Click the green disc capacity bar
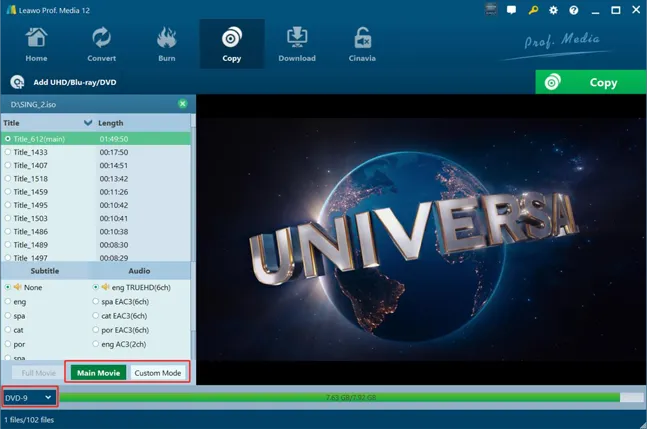Viewport: 647px width, 429px height. click(x=340, y=398)
